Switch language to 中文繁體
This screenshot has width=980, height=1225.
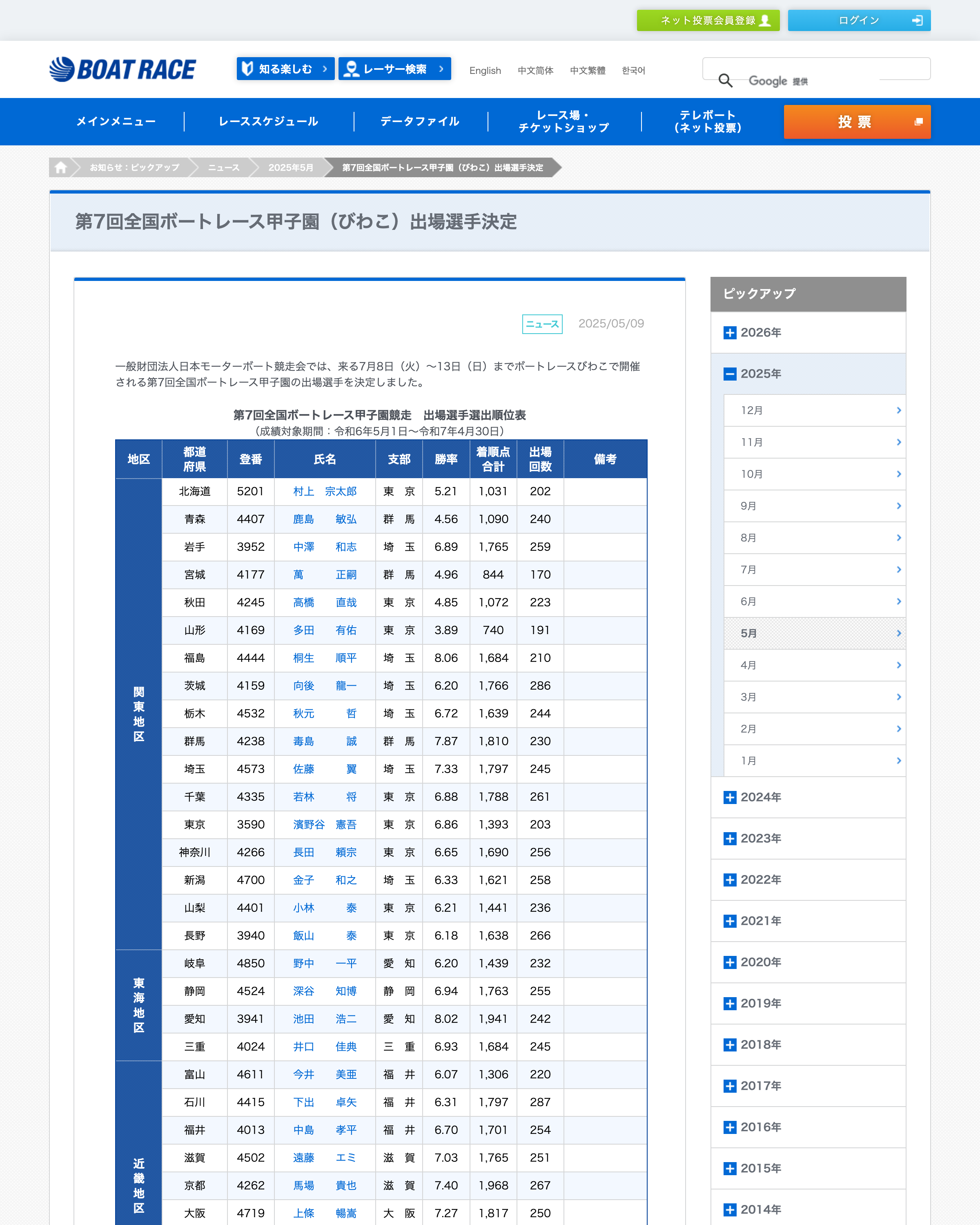(x=588, y=71)
